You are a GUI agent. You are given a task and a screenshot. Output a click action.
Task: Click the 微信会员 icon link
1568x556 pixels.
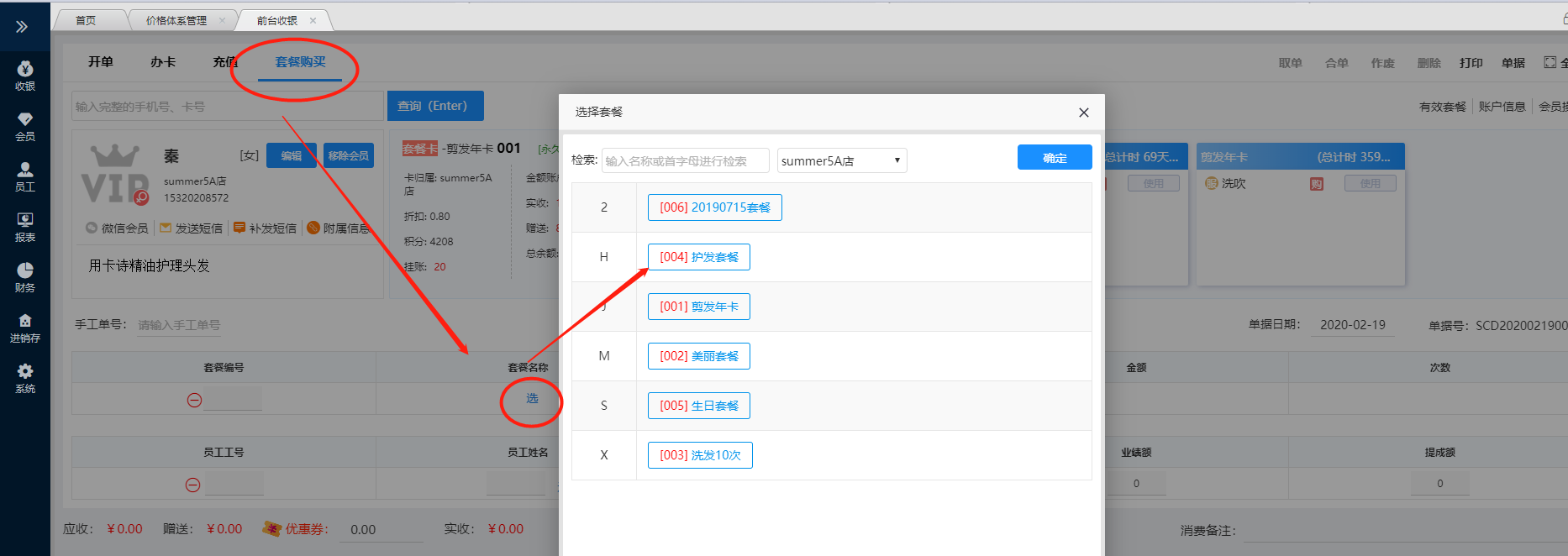[x=117, y=228]
